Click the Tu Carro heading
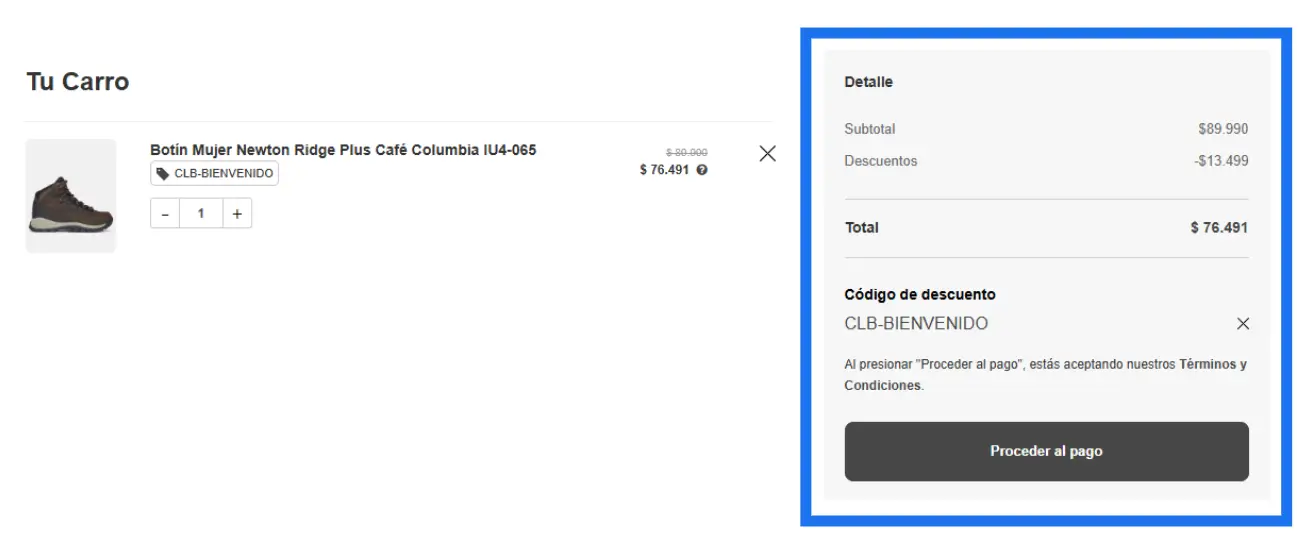Image resolution: width=1308 pixels, height=555 pixels. 78,82
